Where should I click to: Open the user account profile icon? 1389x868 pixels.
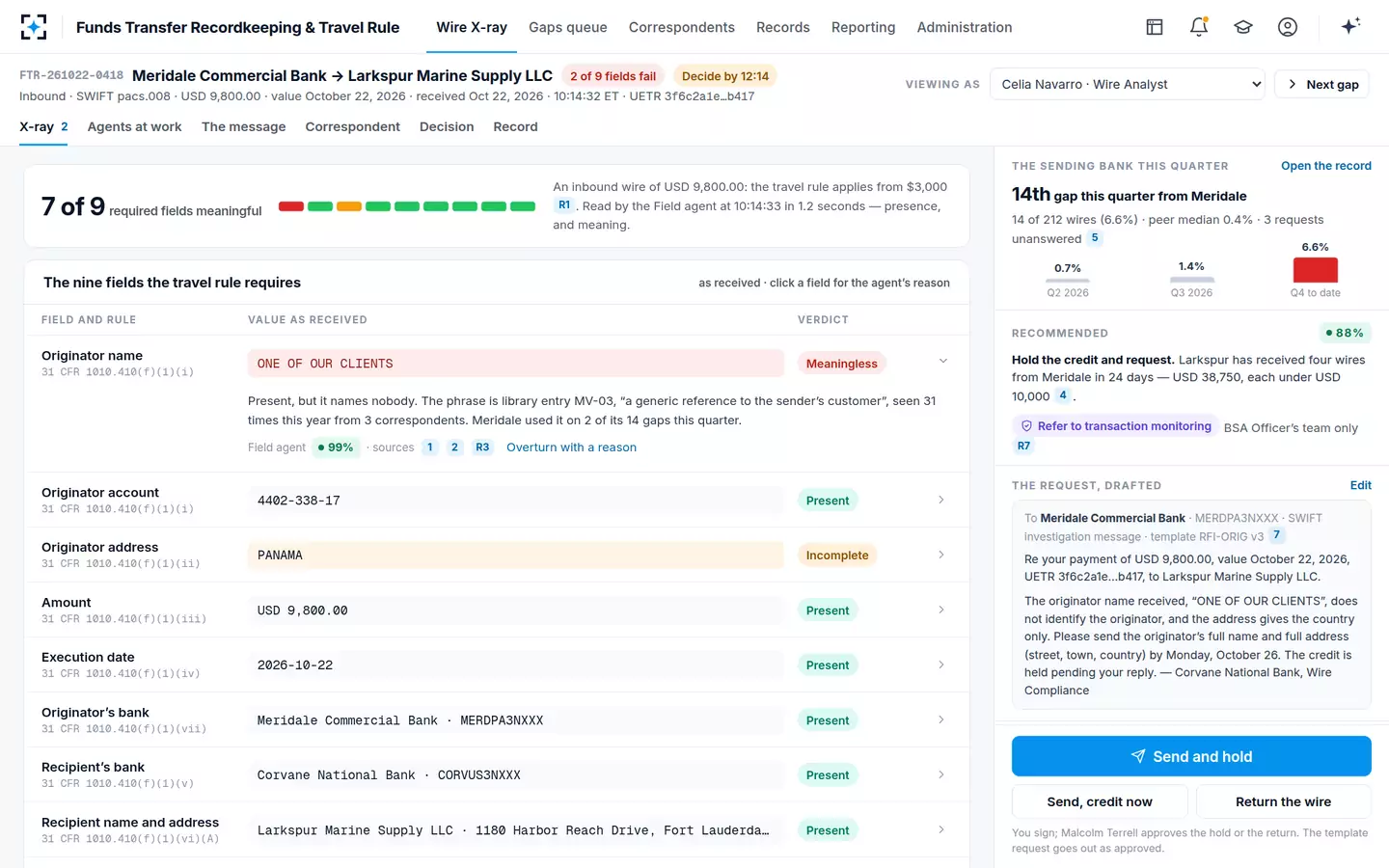[x=1288, y=27]
